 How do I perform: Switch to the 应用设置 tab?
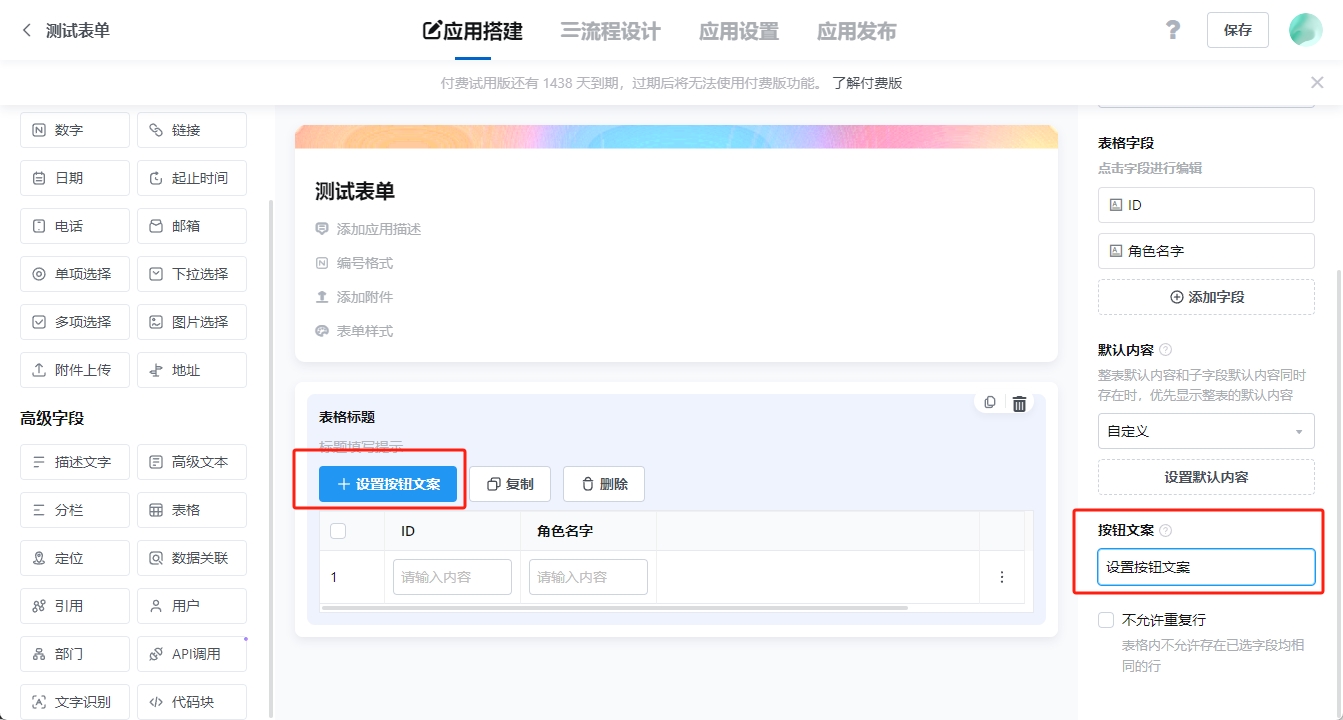pos(738,30)
